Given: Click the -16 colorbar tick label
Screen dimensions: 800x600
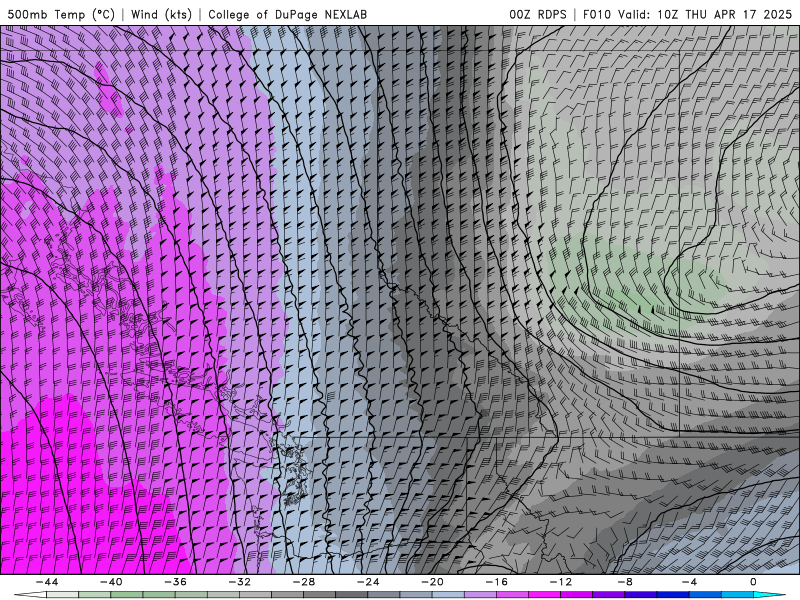Looking at the screenshot, I should [x=496, y=582].
